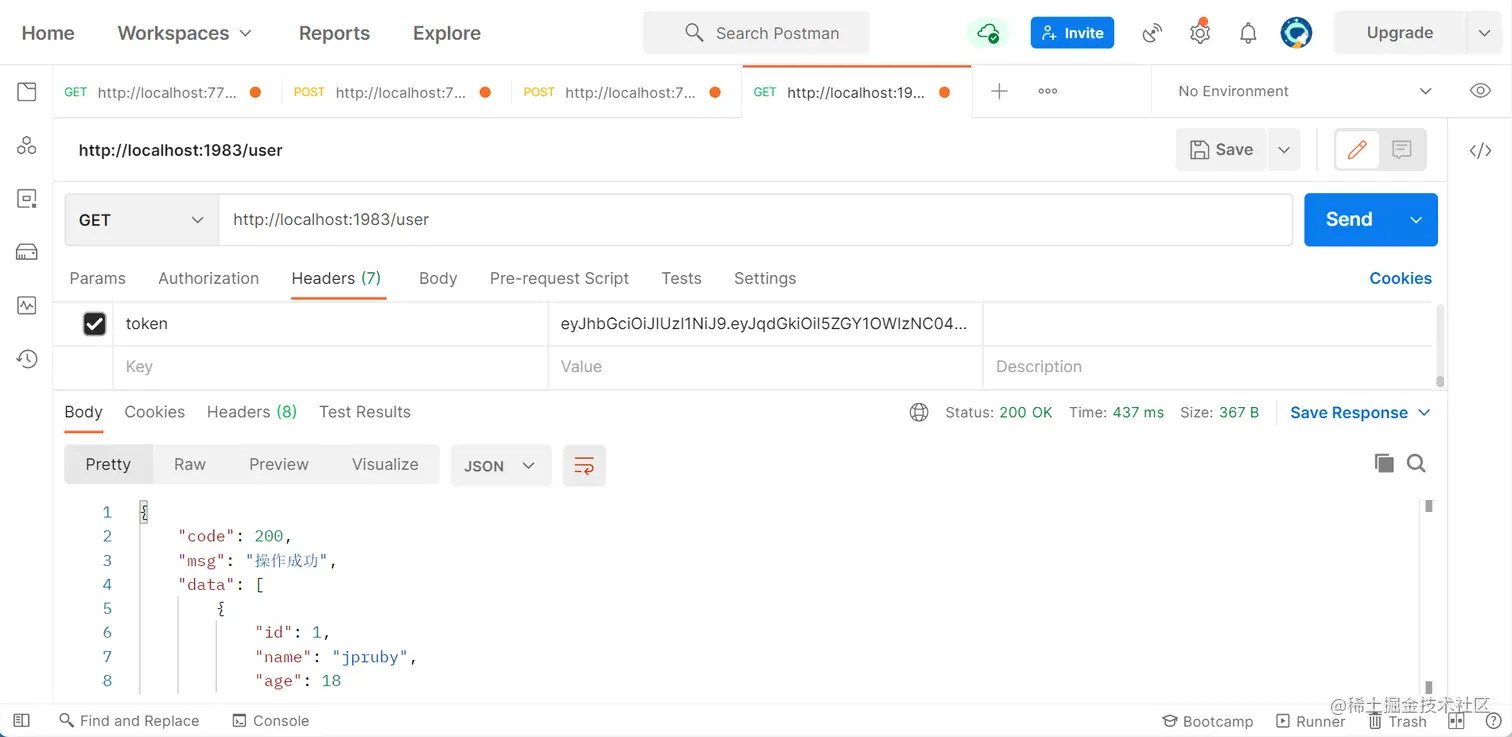The height and width of the screenshot is (737, 1512).
Task: Select the comments mode icon
Action: click(1402, 150)
